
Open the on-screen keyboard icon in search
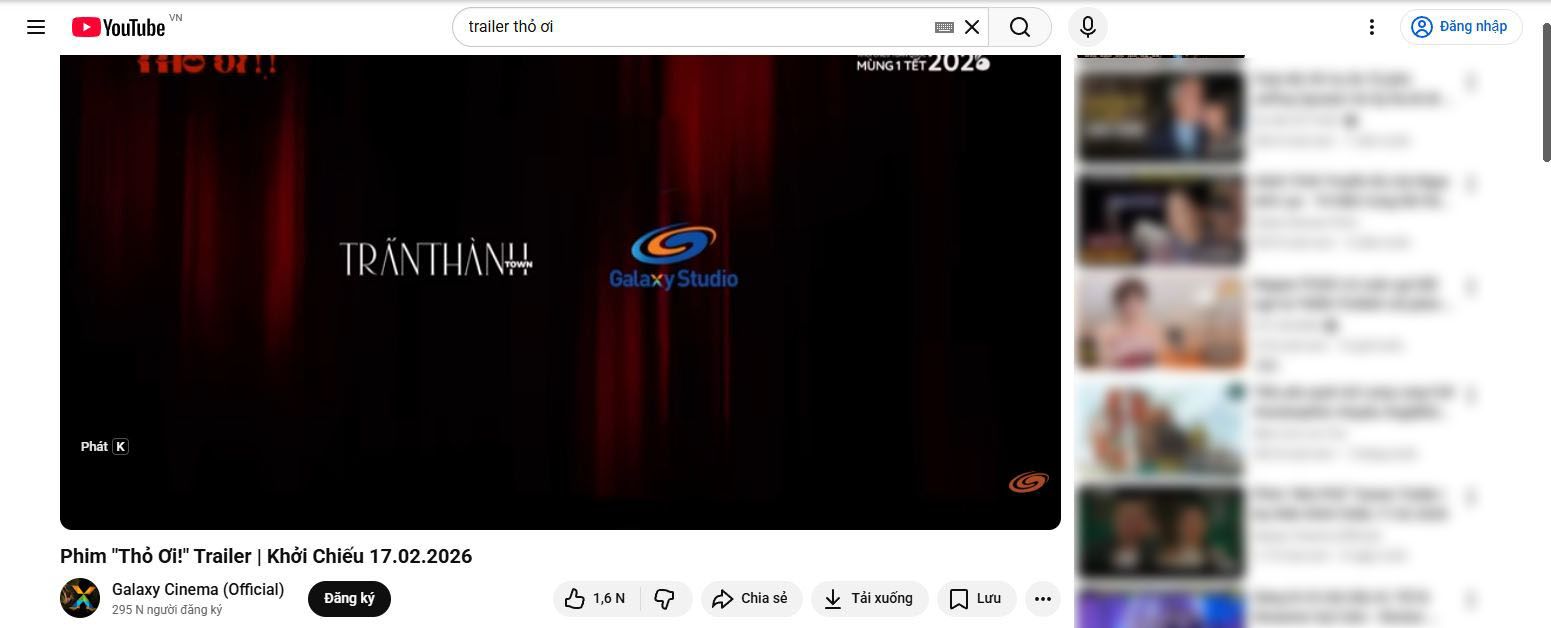coord(943,27)
